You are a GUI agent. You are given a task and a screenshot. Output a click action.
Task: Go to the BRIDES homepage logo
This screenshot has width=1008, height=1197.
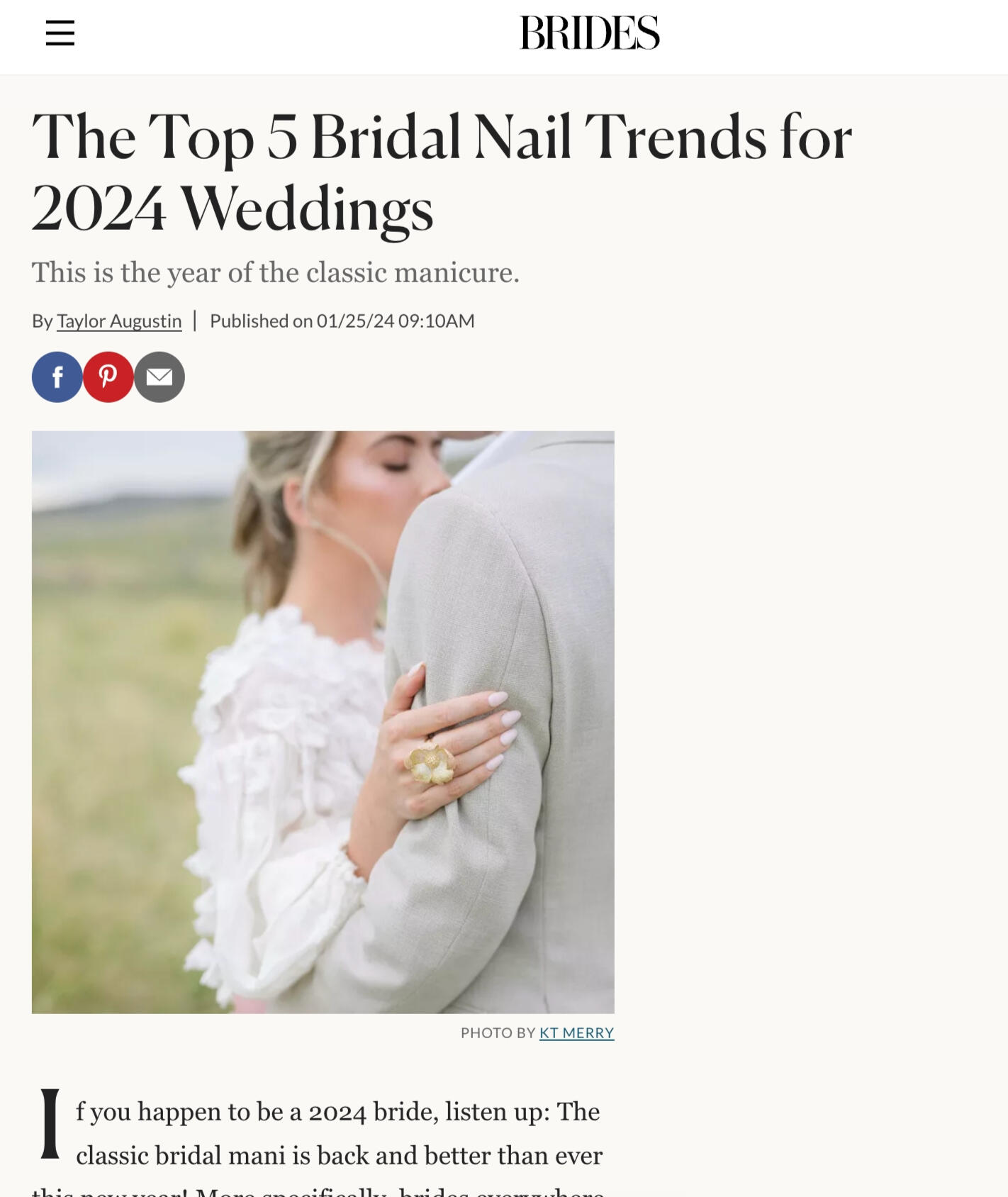coord(590,33)
